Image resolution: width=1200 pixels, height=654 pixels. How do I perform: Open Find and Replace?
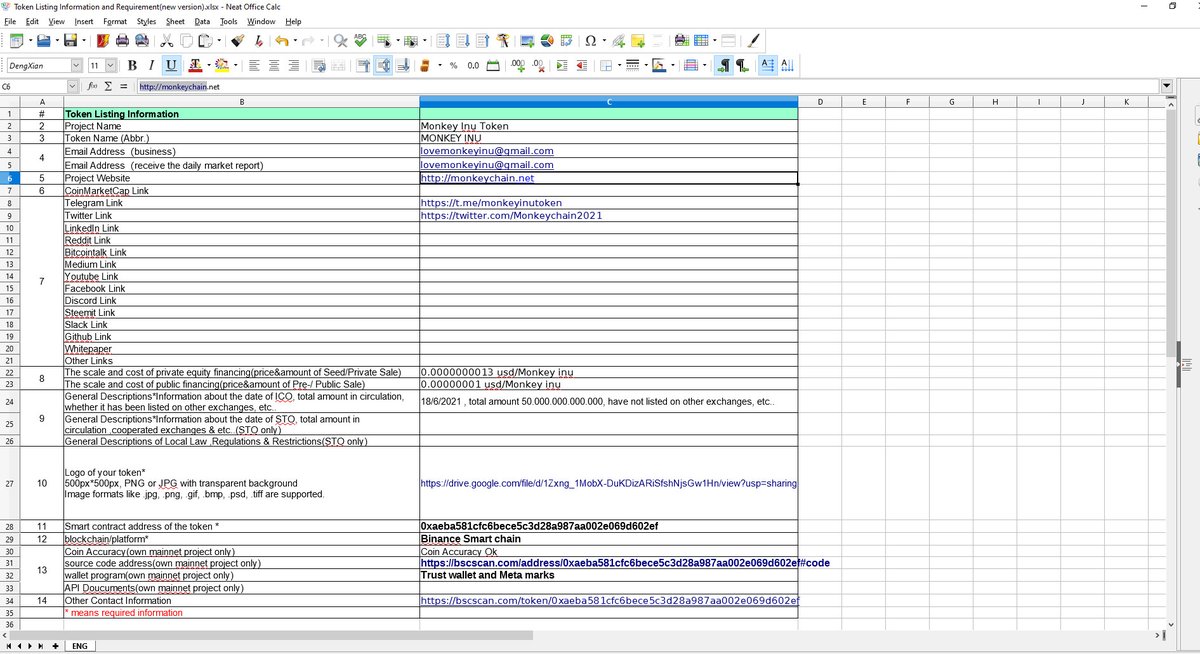341,41
